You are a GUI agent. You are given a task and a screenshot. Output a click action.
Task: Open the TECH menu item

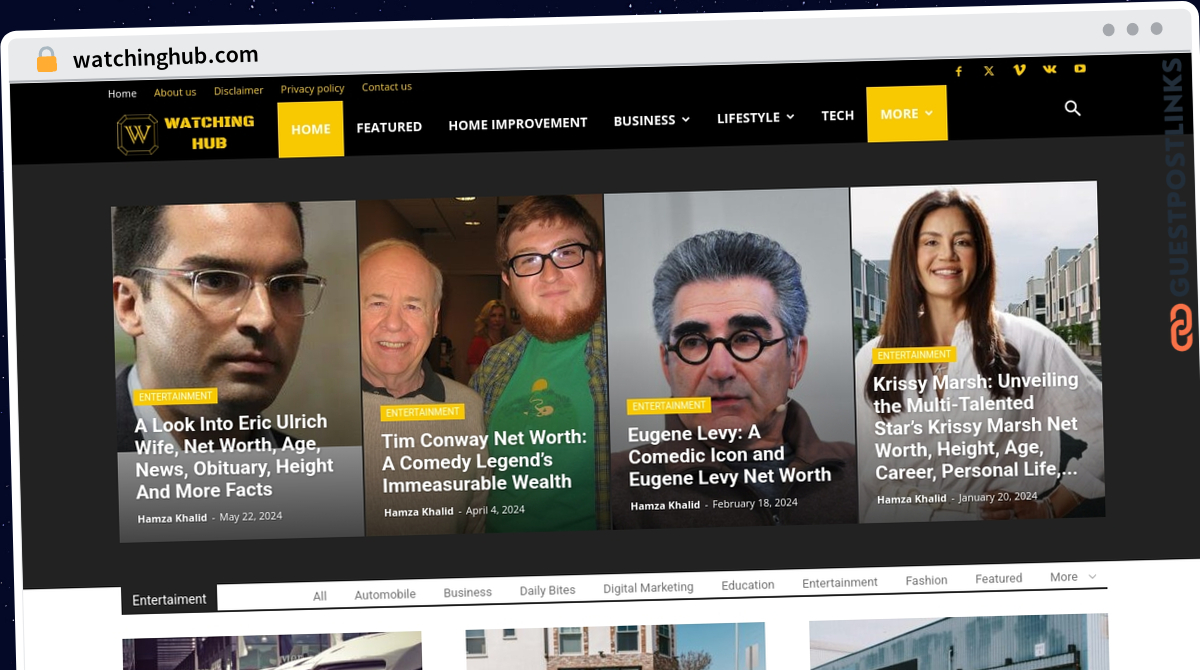coord(838,115)
